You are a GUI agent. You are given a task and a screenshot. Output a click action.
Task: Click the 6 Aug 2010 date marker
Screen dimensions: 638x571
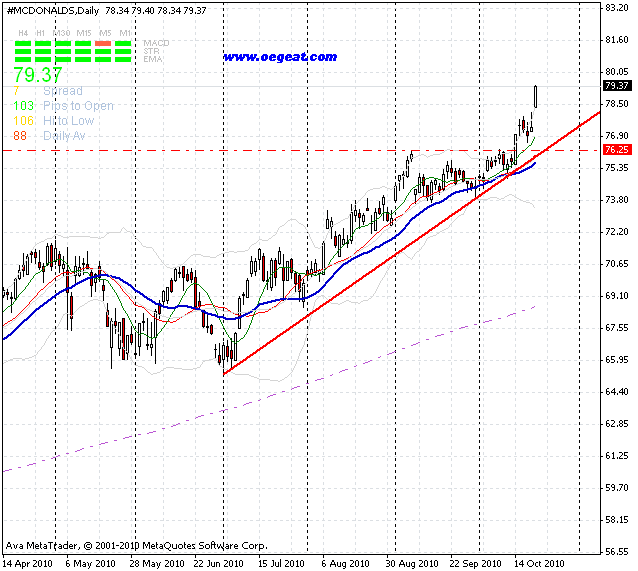pyautogui.click(x=345, y=564)
